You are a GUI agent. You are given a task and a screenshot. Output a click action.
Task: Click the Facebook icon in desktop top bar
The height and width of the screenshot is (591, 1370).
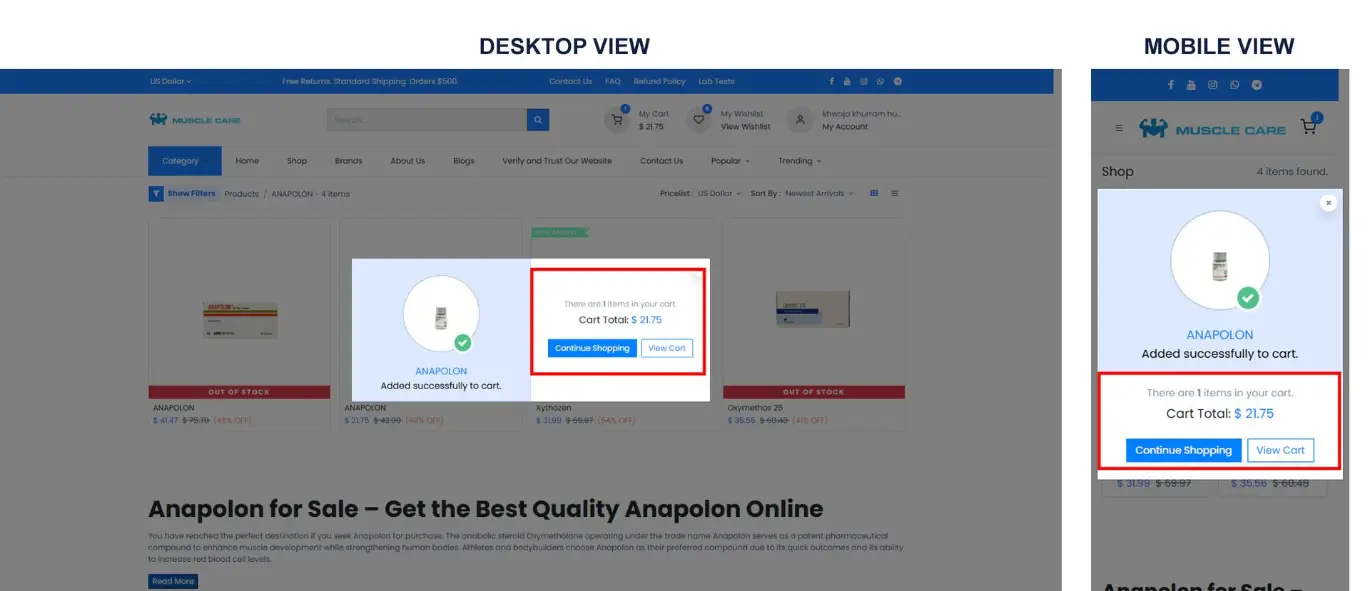click(831, 81)
